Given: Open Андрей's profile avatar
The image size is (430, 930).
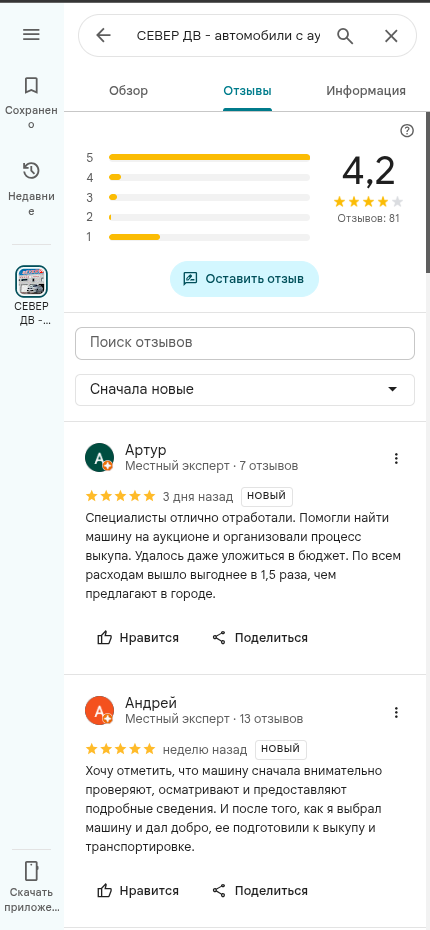Looking at the screenshot, I should tap(100, 711).
